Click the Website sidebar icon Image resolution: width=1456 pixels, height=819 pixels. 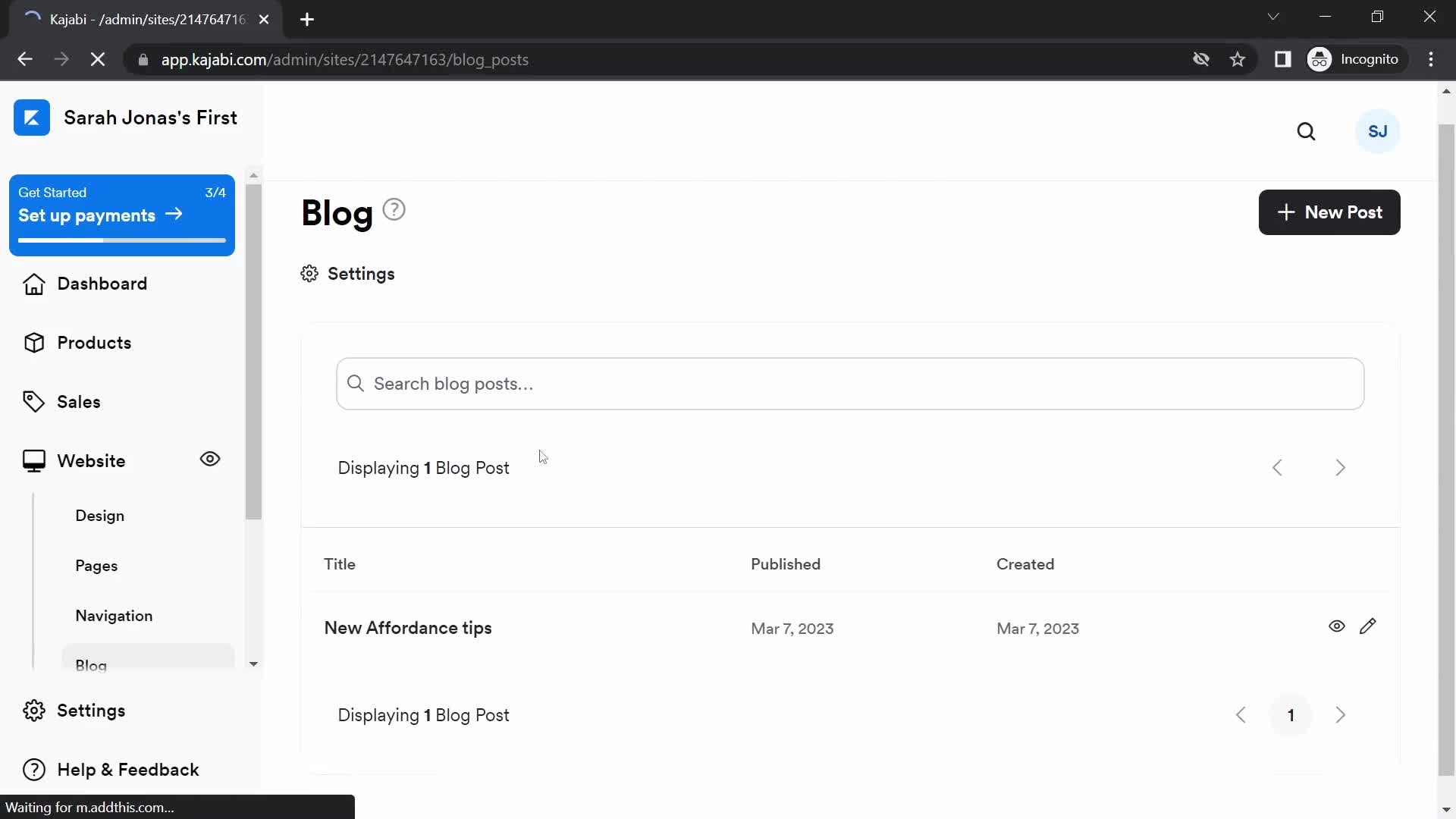pyautogui.click(x=33, y=461)
